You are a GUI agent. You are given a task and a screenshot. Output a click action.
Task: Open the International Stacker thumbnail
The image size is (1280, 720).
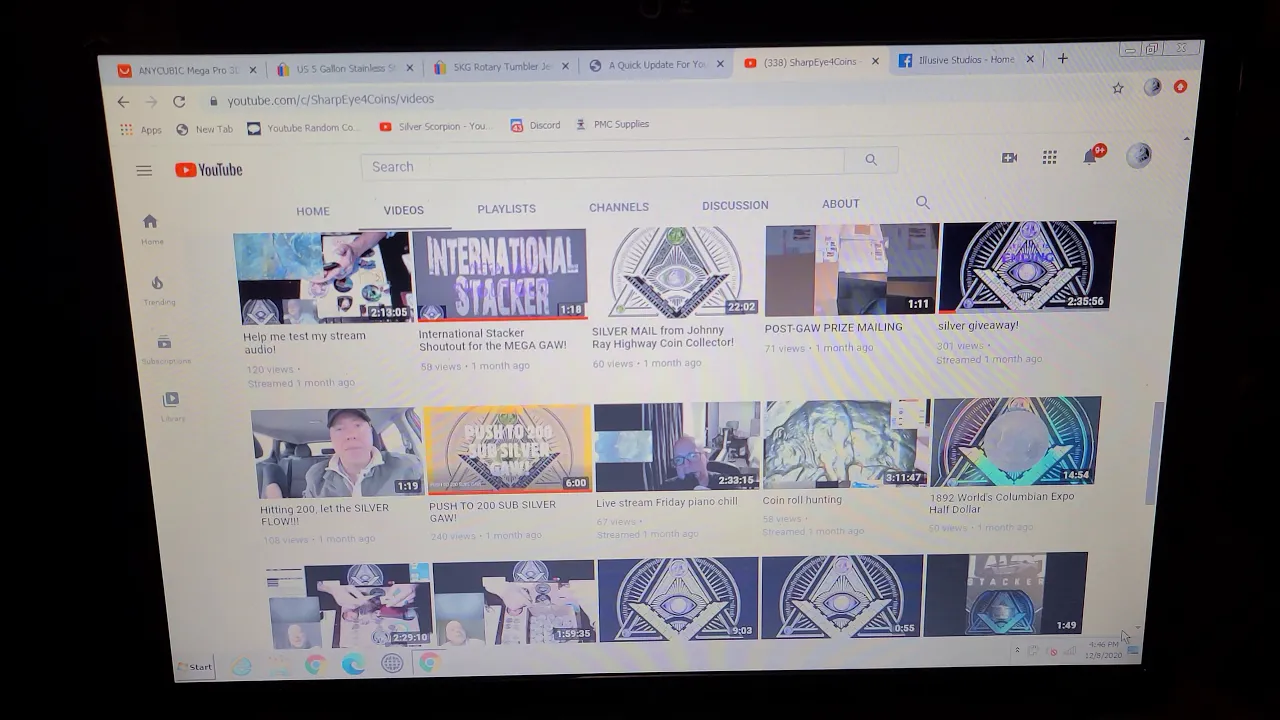point(500,275)
